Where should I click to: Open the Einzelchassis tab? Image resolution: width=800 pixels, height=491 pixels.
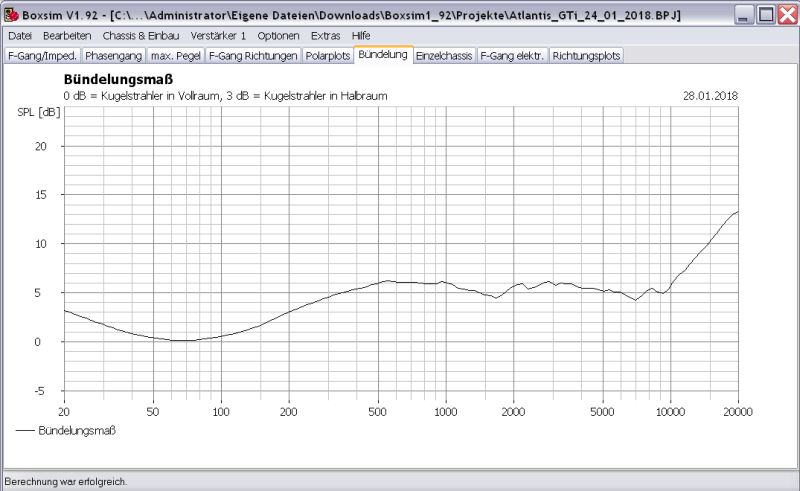[444, 56]
